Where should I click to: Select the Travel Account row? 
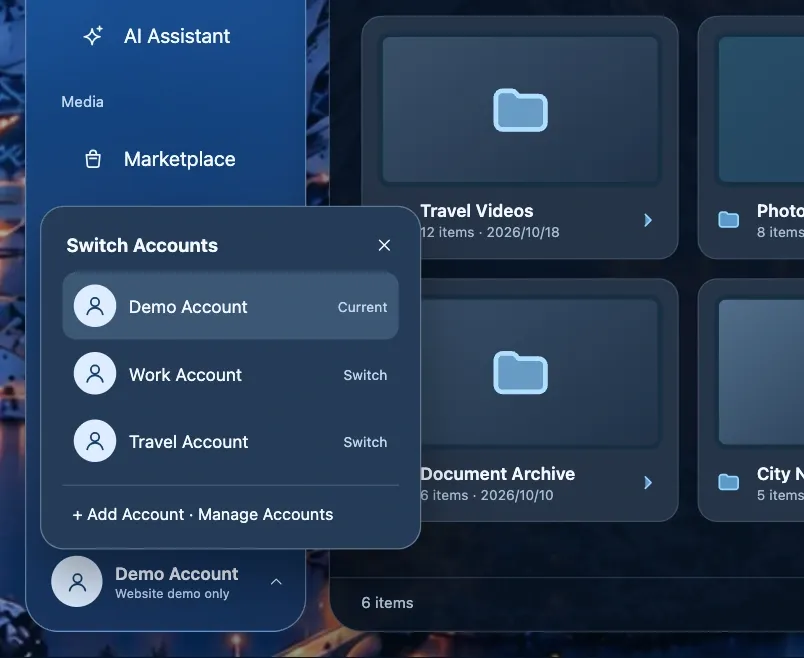tap(230, 441)
